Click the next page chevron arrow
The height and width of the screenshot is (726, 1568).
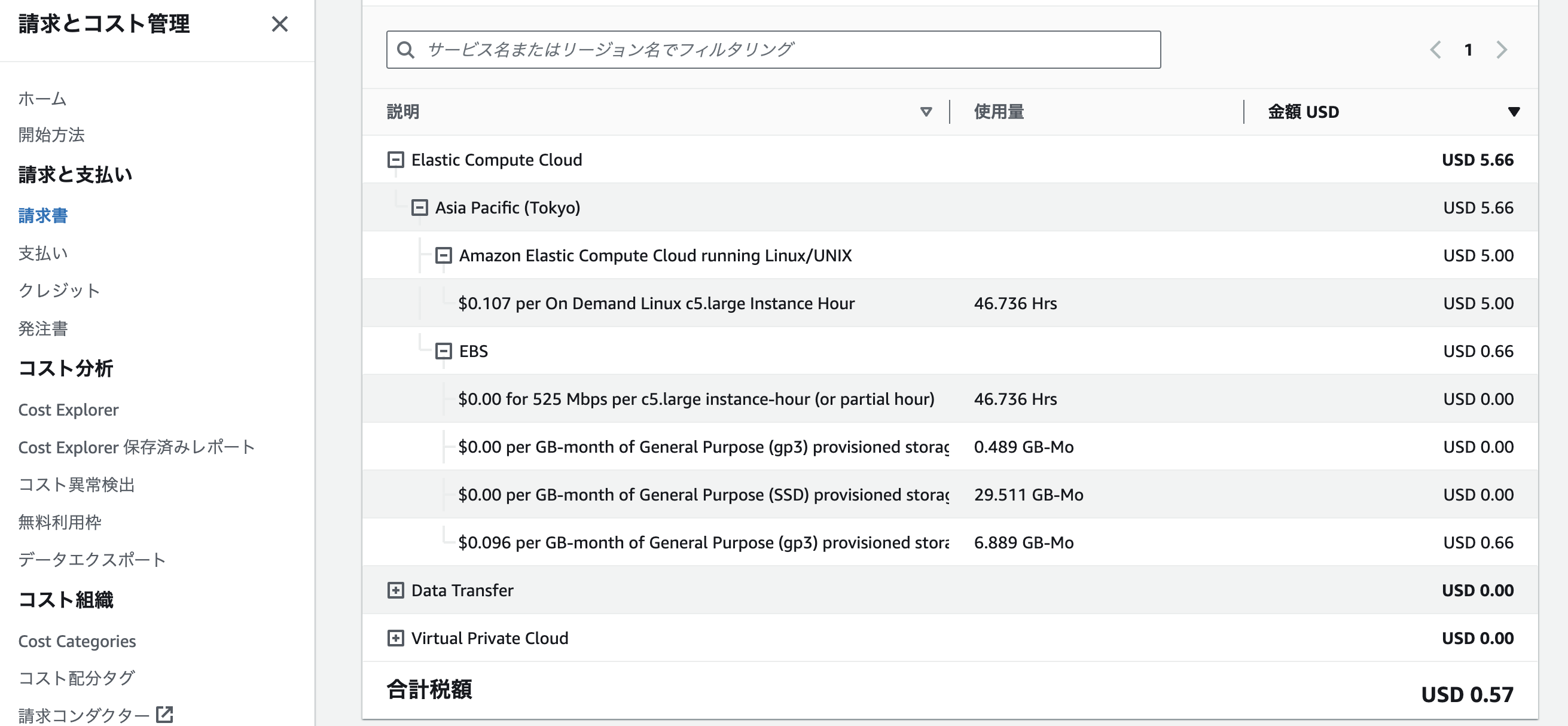(x=1503, y=49)
